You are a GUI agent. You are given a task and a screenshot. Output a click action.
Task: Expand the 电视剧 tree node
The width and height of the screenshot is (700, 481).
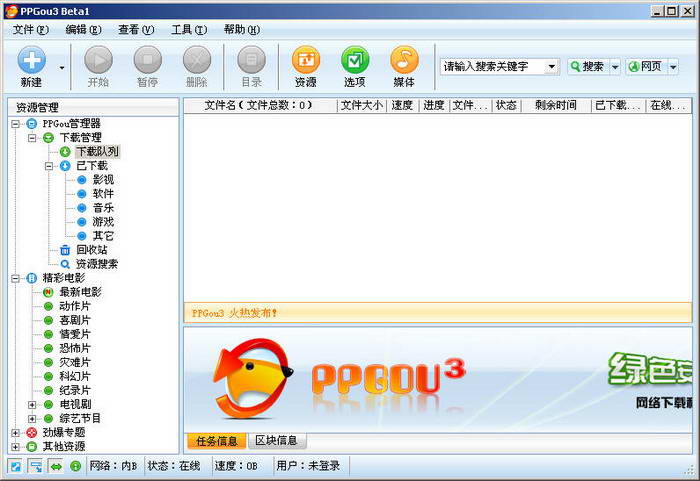tap(32, 405)
